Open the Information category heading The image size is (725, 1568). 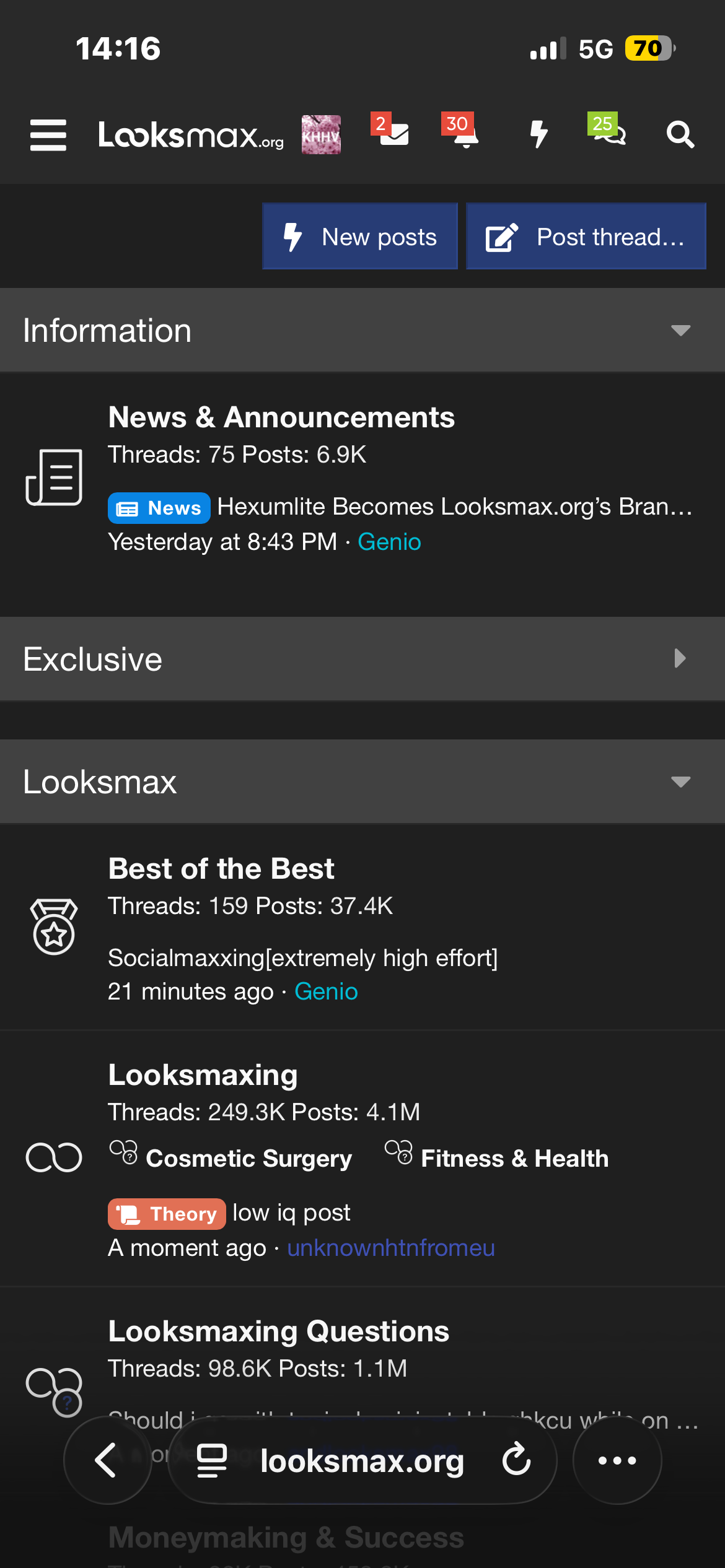pyautogui.click(x=107, y=330)
